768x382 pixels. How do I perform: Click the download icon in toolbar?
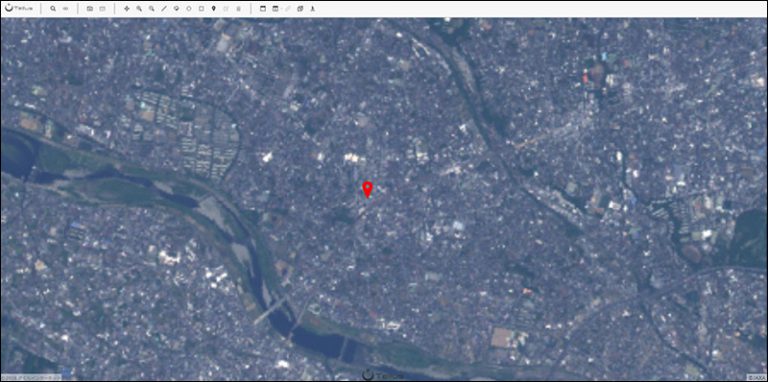coord(312,9)
